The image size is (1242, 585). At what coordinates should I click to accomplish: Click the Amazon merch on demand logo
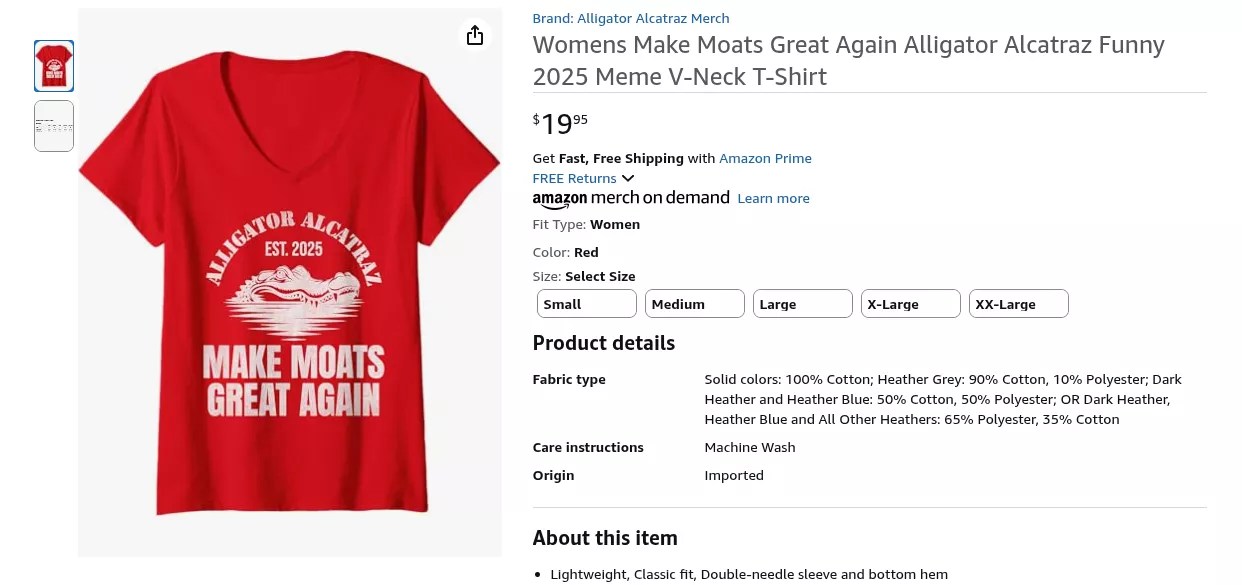[x=631, y=198]
